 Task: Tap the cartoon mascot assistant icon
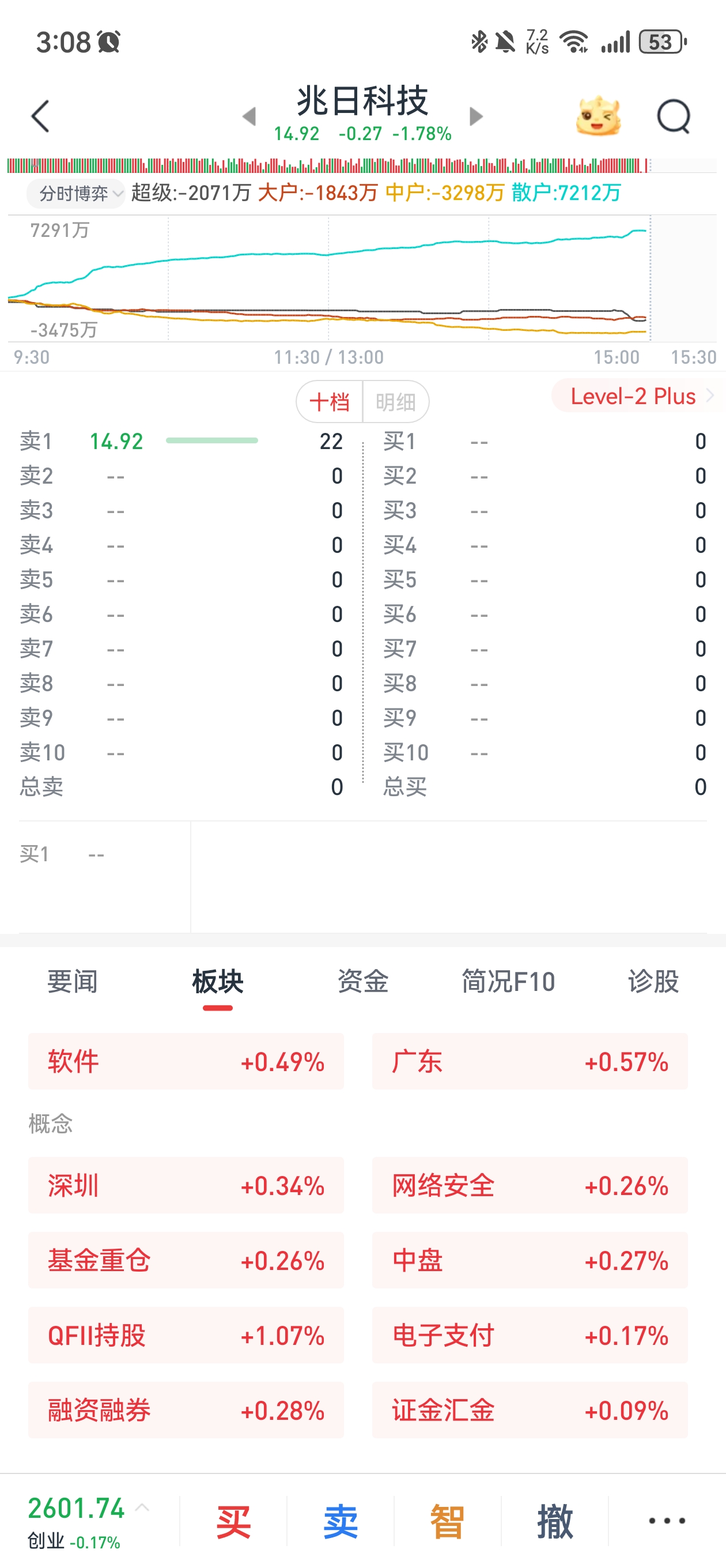click(x=598, y=116)
